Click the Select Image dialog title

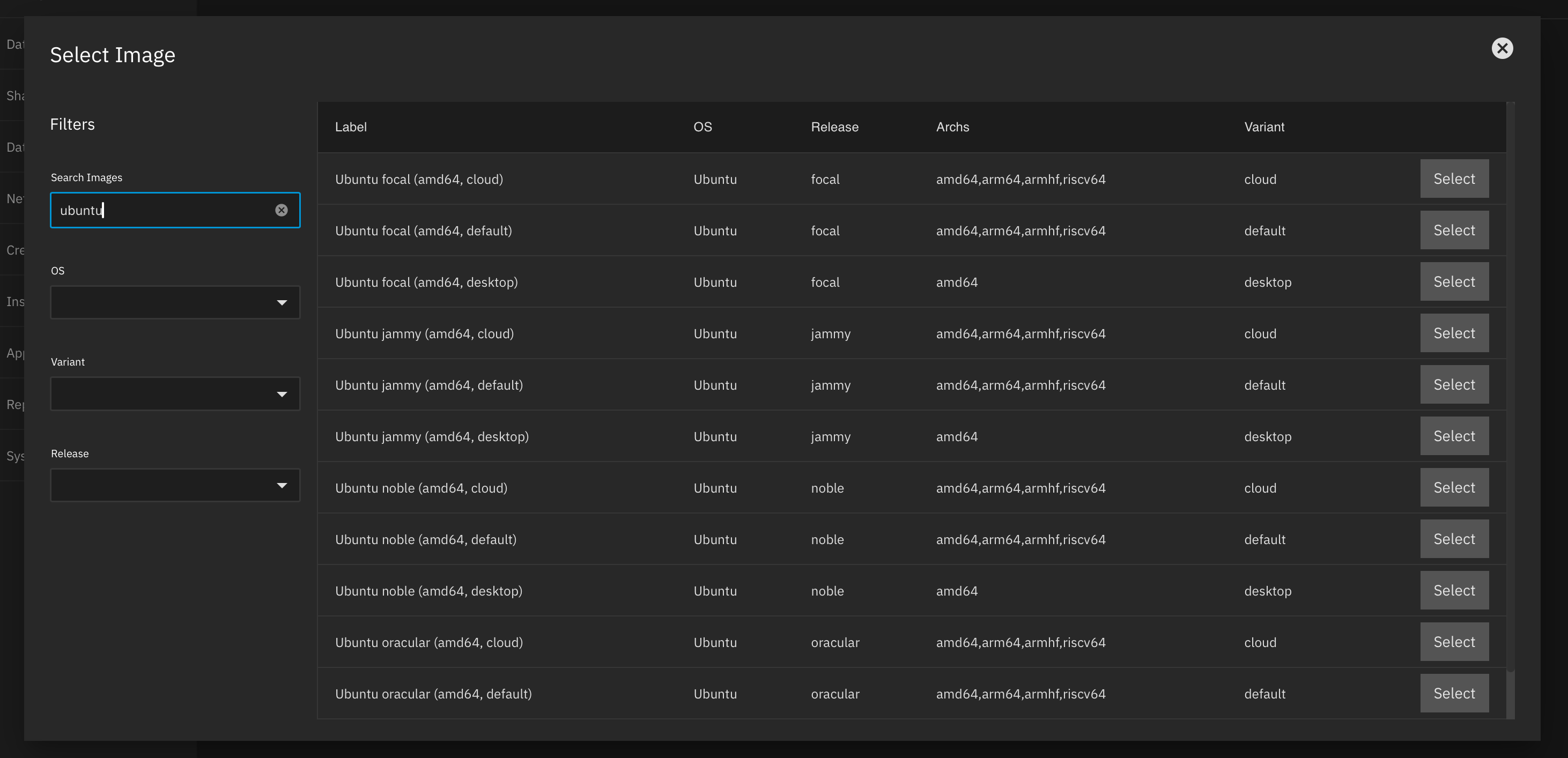coord(113,55)
